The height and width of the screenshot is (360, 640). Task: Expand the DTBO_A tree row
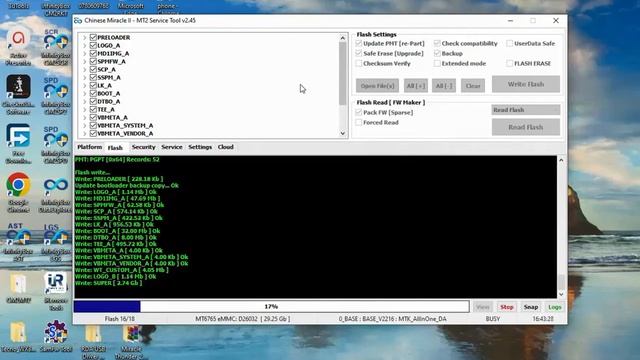pyautogui.click(x=84, y=101)
